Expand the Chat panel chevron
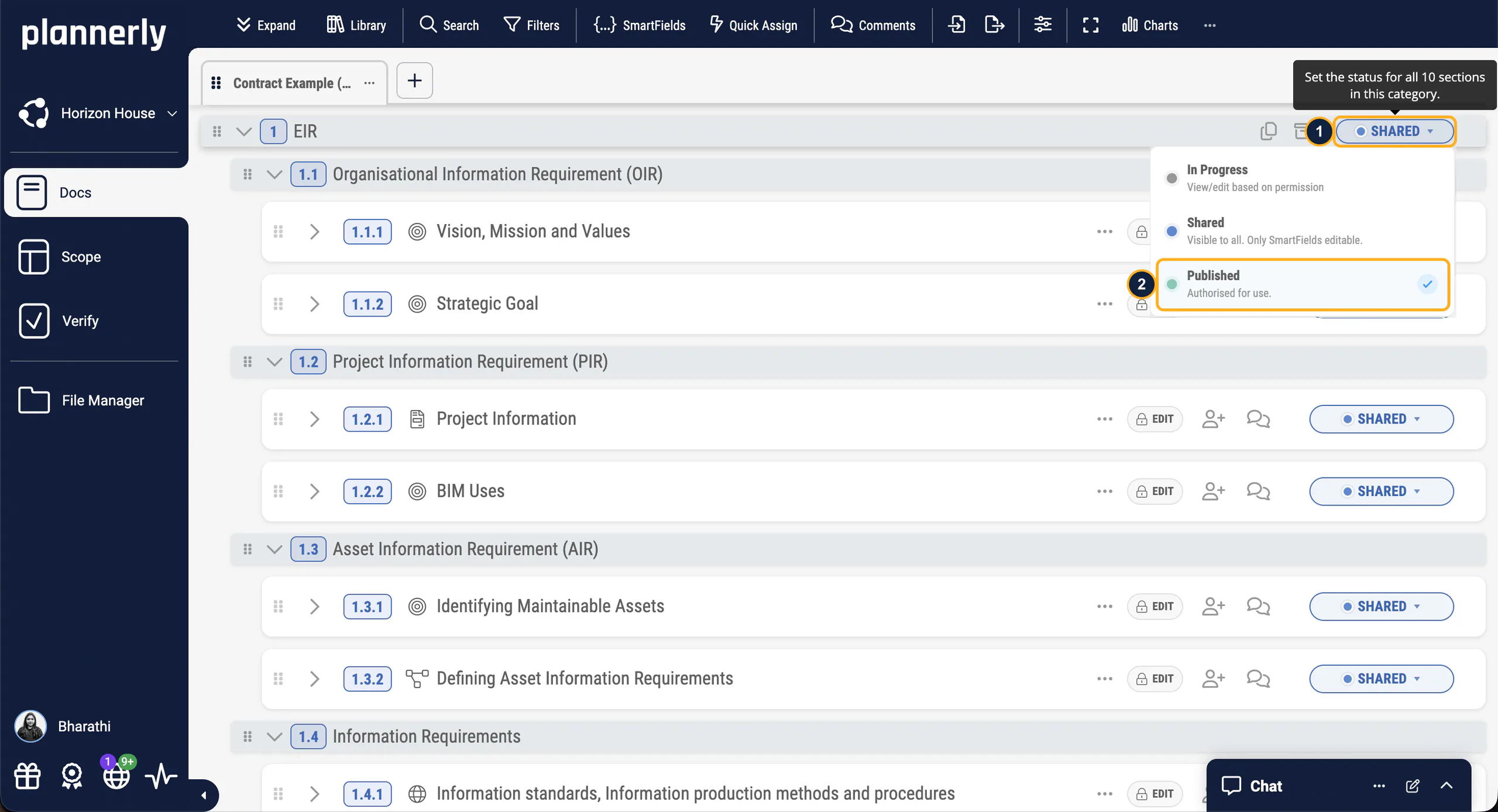Image resolution: width=1498 pixels, height=812 pixels. click(1447, 786)
